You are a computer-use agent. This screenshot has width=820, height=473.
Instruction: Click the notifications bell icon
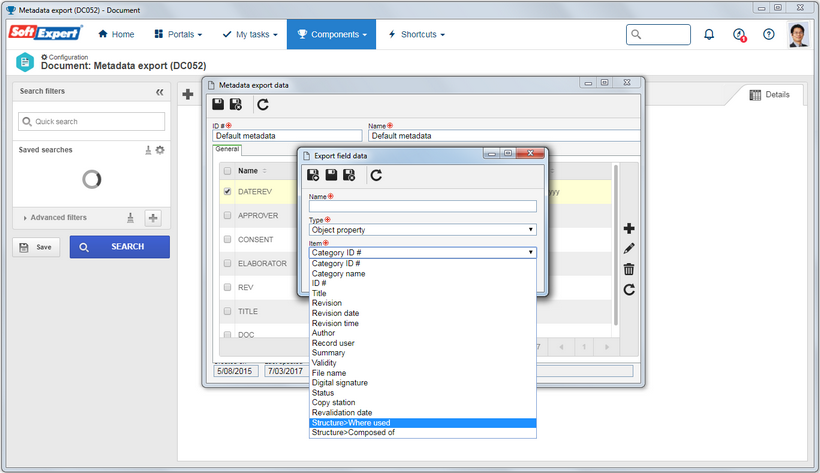[709, 35]
